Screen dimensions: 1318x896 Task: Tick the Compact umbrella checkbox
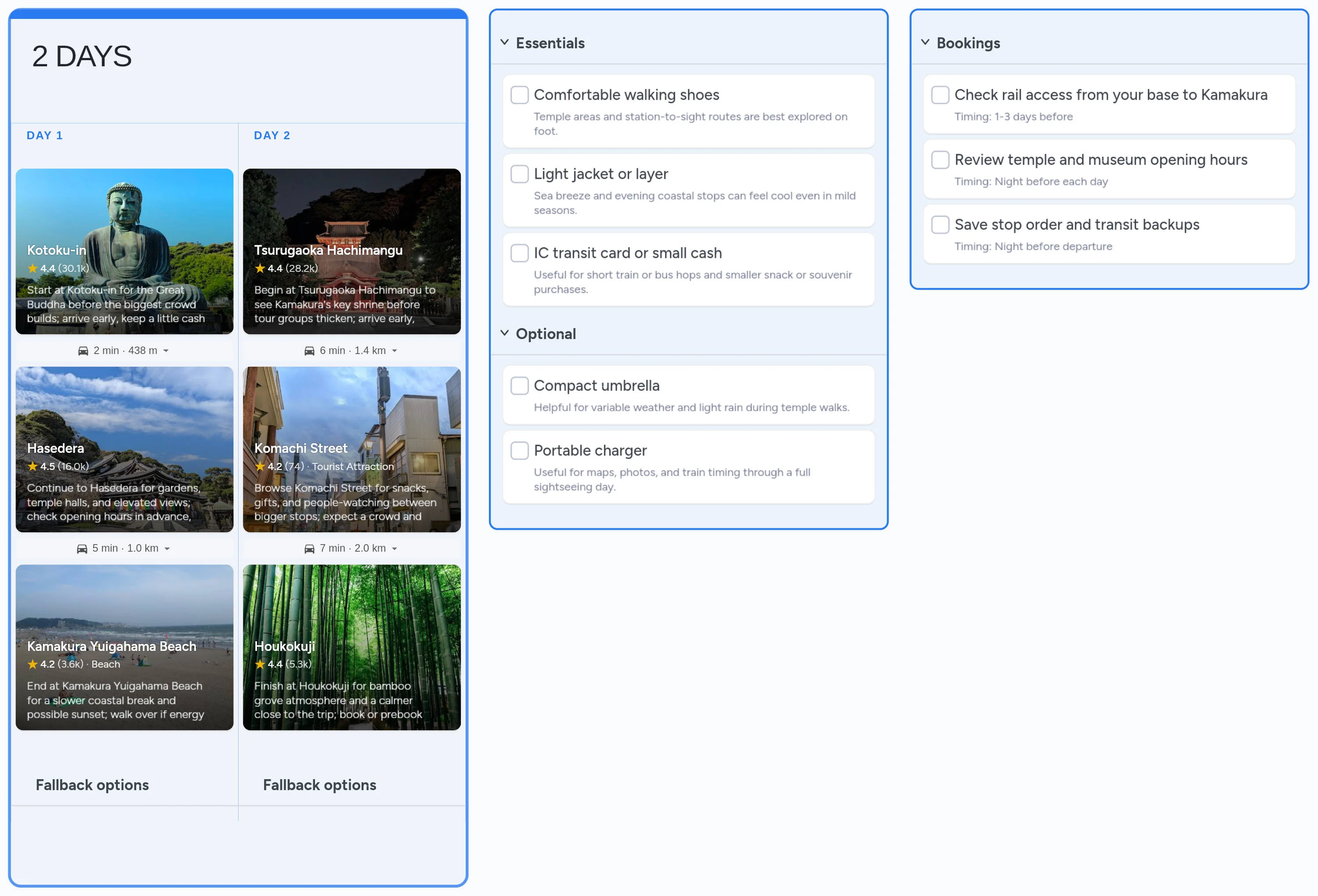(519, 386)
